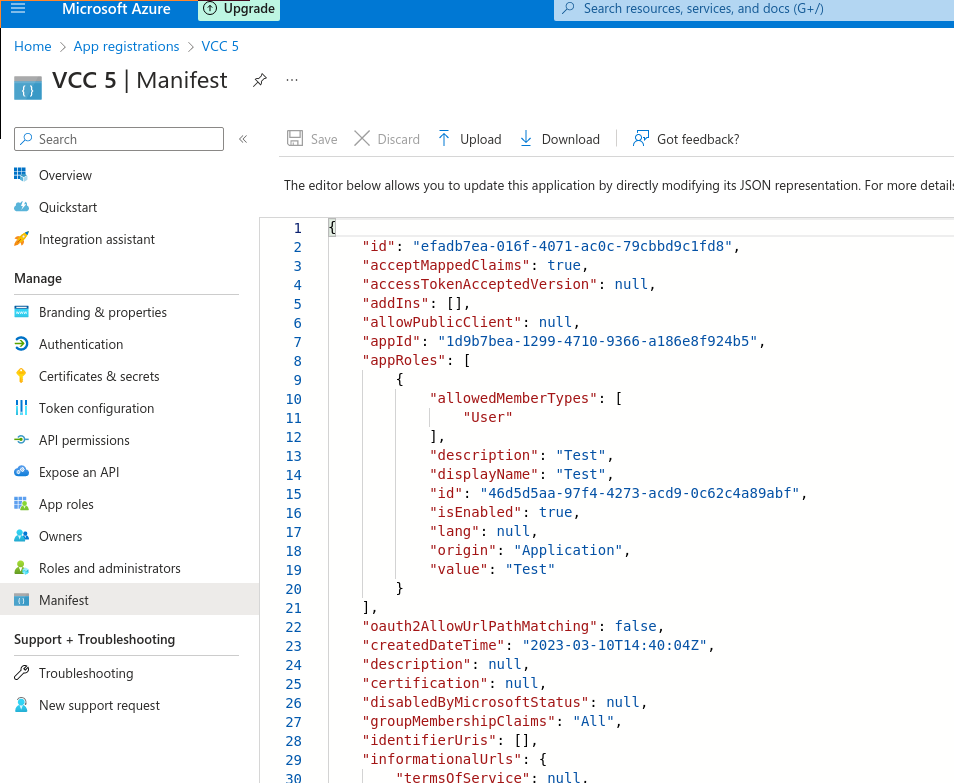The width and height of the screenshot is (954, 783).
Task: Click the Quickstart cloud icon
Action: (21, 207)
